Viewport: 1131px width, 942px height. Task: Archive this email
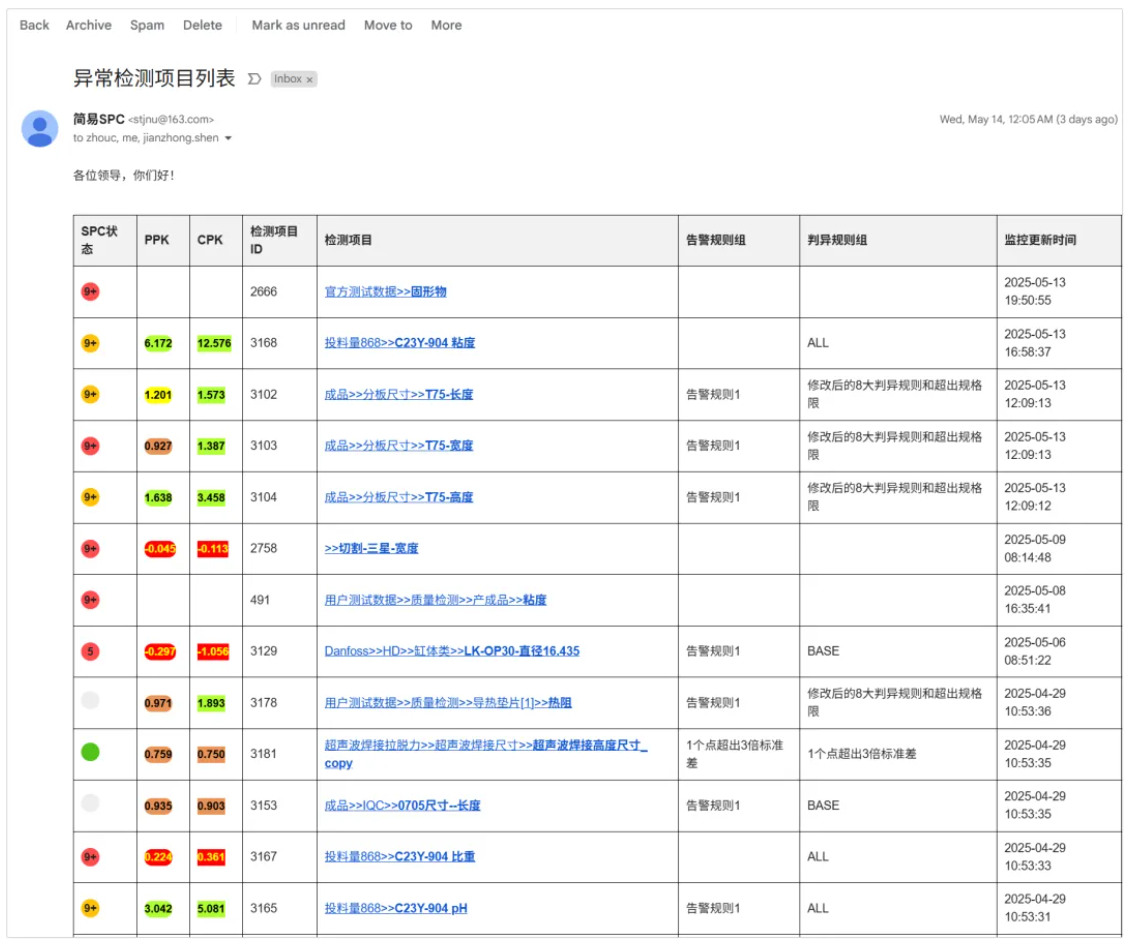coord(89,25)
